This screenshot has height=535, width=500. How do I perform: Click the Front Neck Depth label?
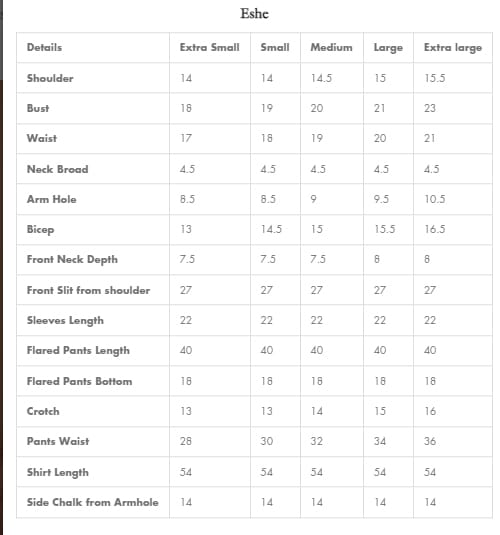[72, 260]
